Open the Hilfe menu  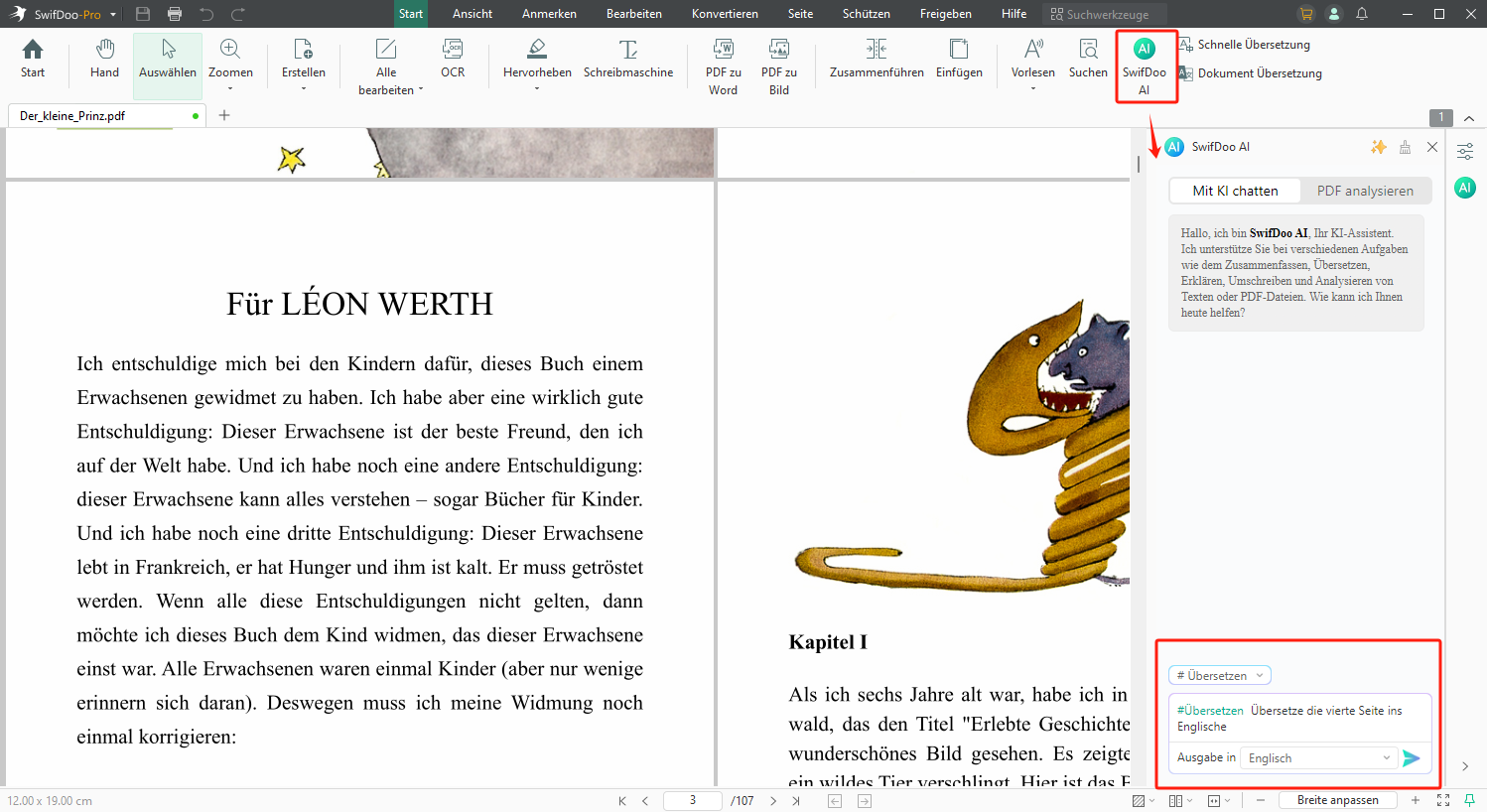click(x=1014, y=14)
